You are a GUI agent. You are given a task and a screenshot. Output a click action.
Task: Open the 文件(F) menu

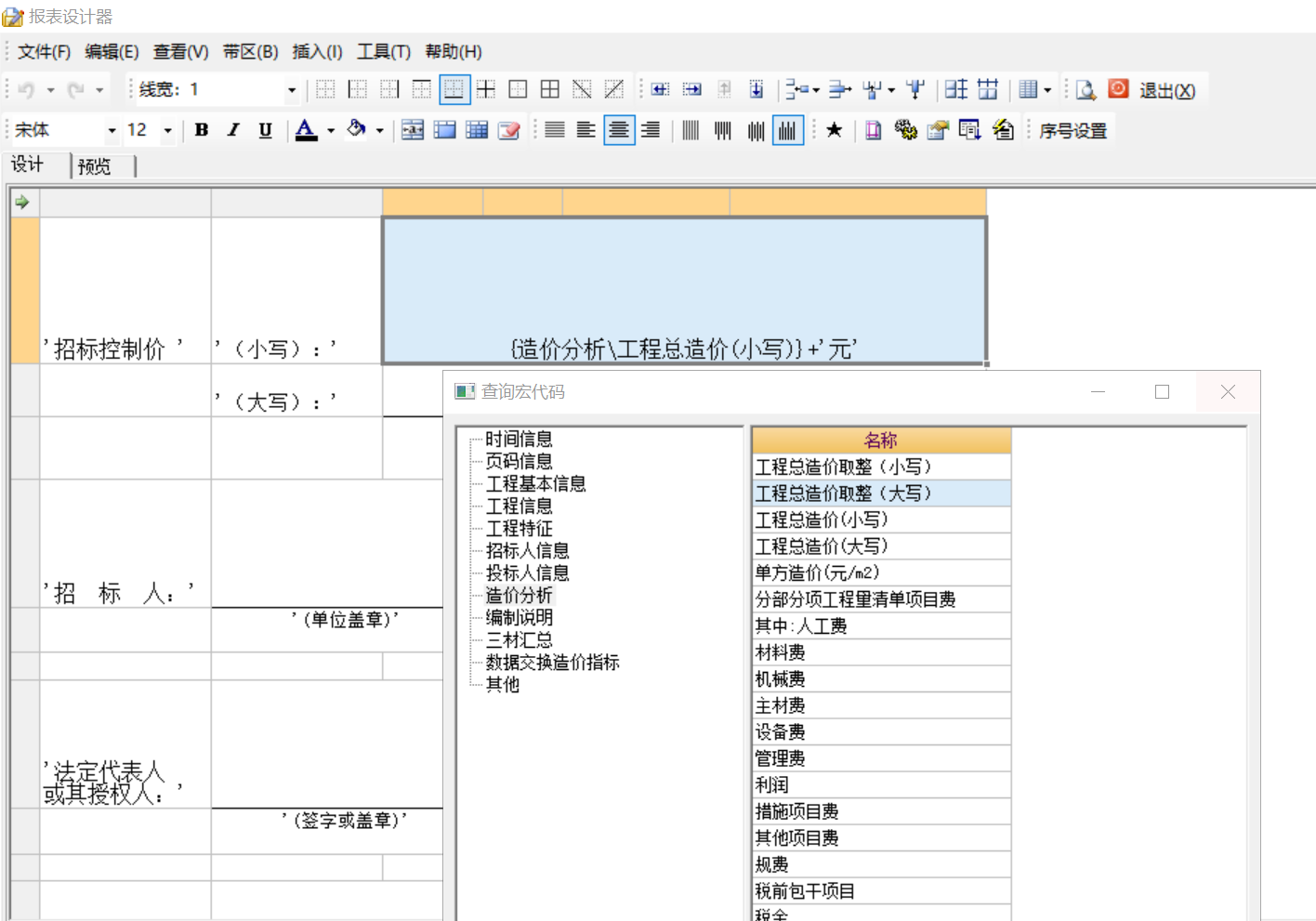44,52
